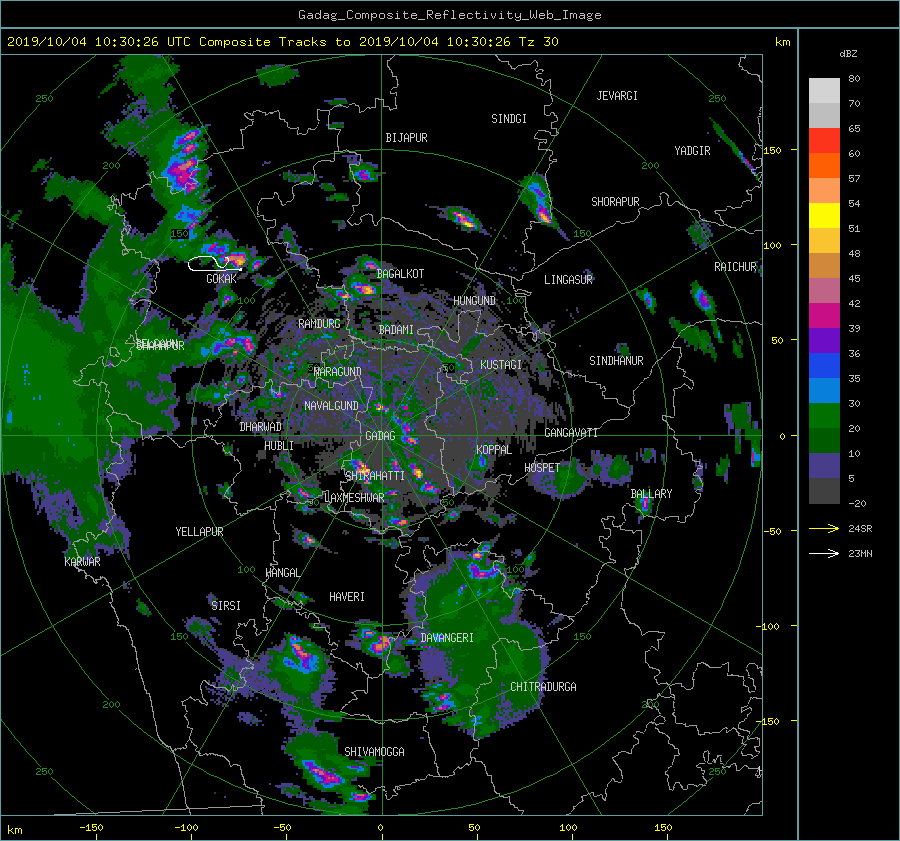Click the KOPPAL city label
Viewport: 900px width, 841px height.
pos(494,450)
